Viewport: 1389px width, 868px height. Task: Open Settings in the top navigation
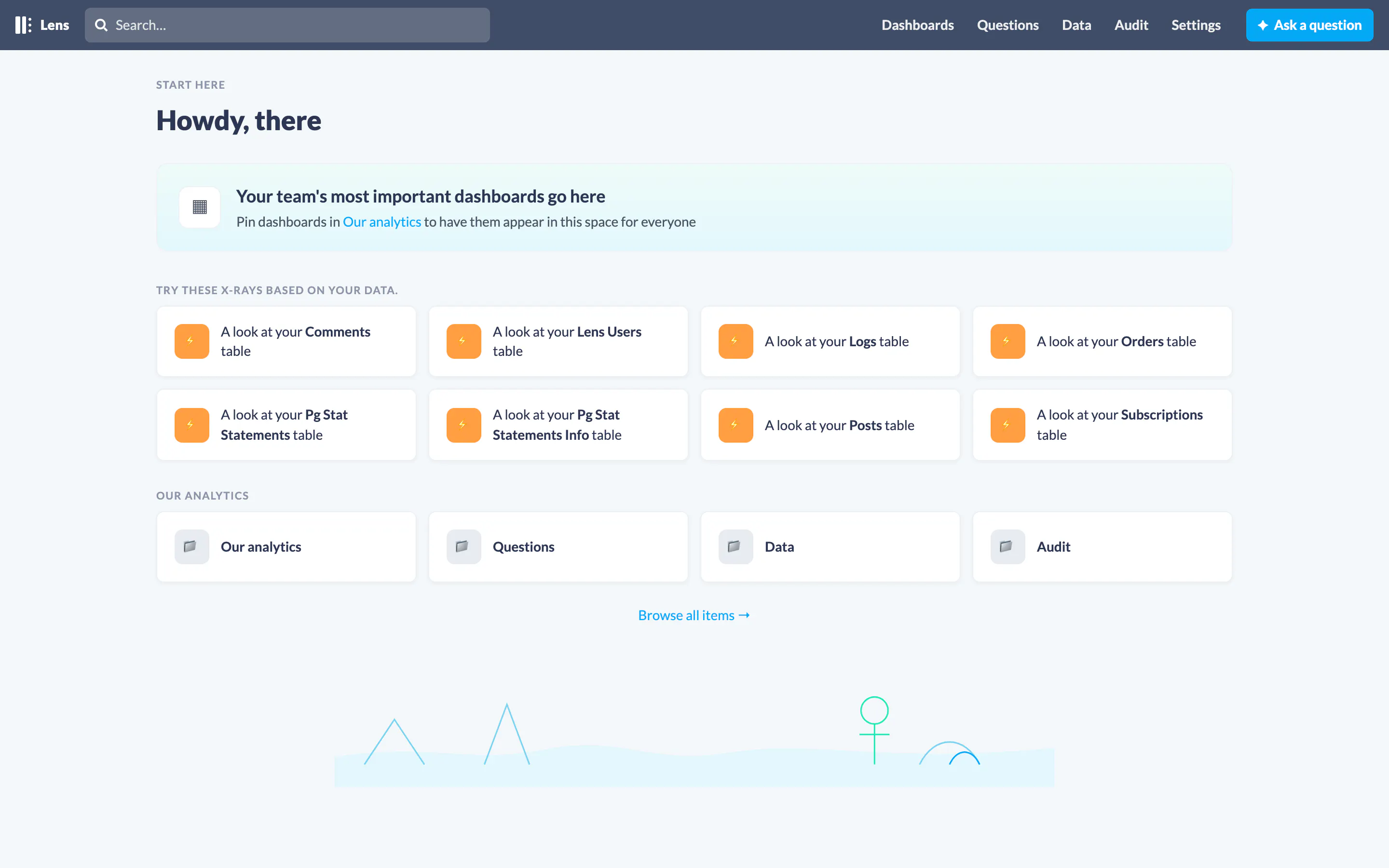pos(1196,25)
